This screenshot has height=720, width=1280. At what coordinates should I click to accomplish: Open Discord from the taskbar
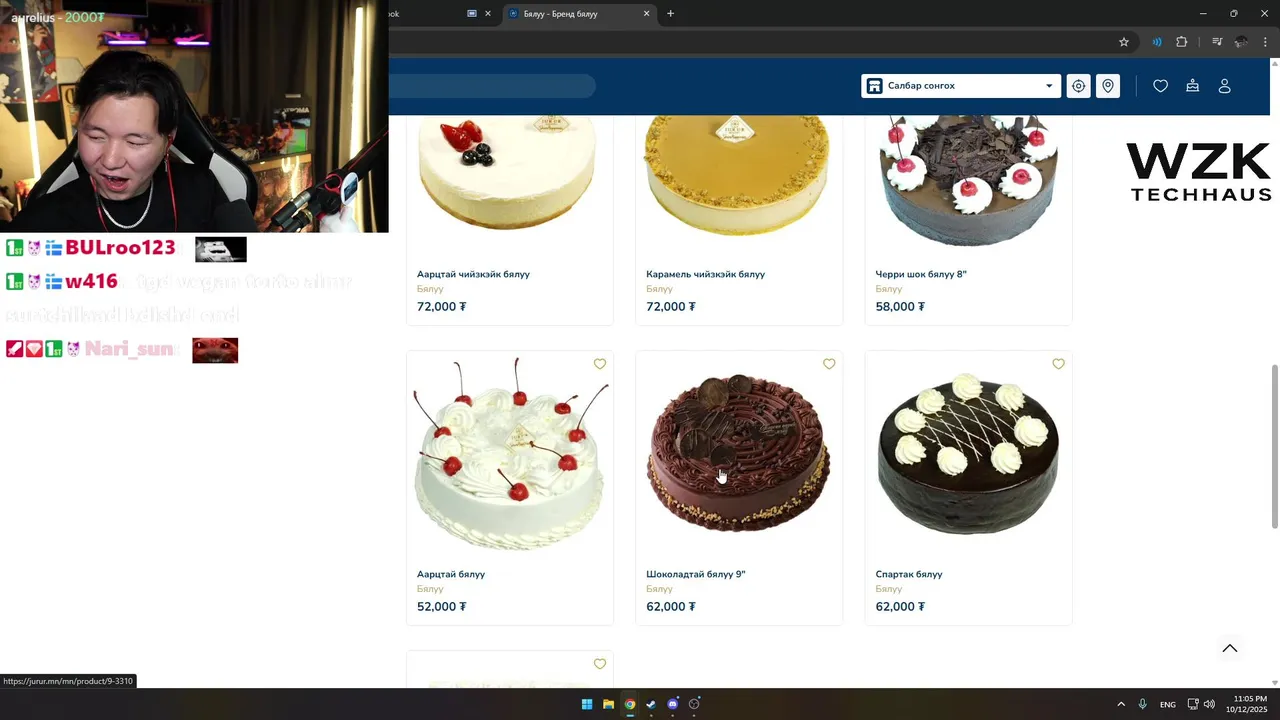point(673,704)
